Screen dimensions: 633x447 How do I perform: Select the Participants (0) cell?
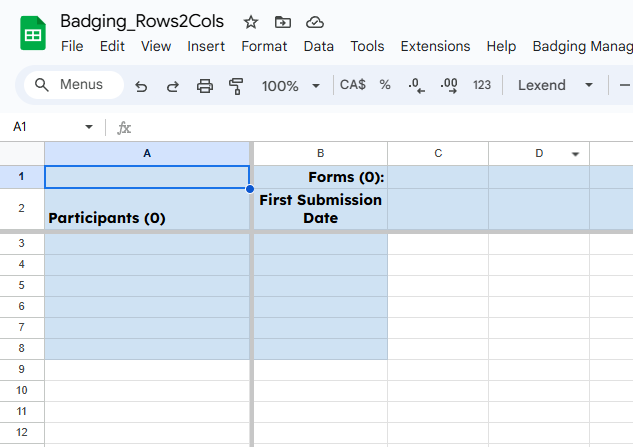coord(147,209)
